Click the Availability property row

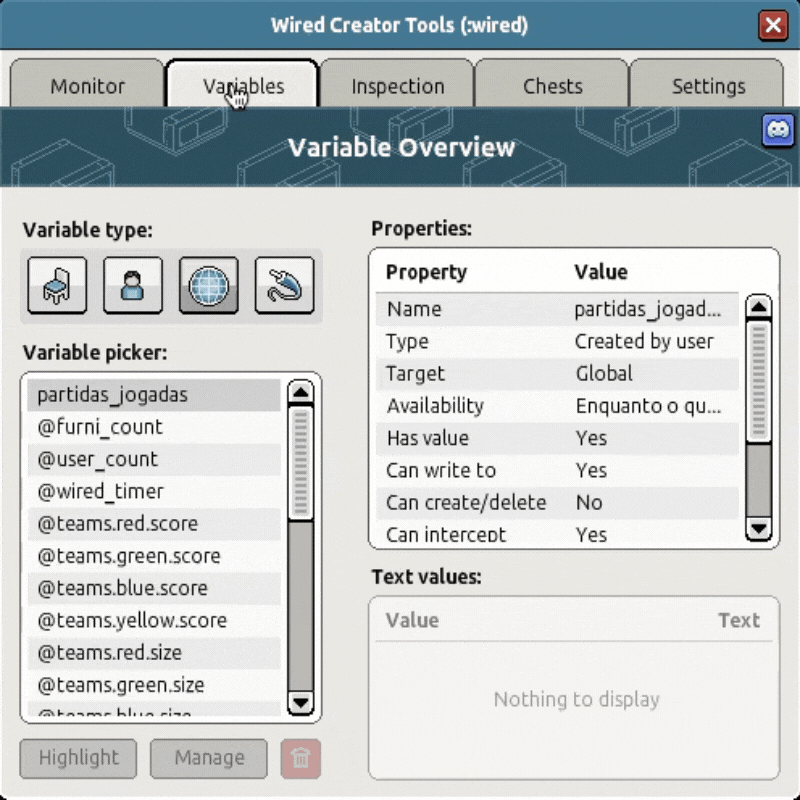click(557, 406)
